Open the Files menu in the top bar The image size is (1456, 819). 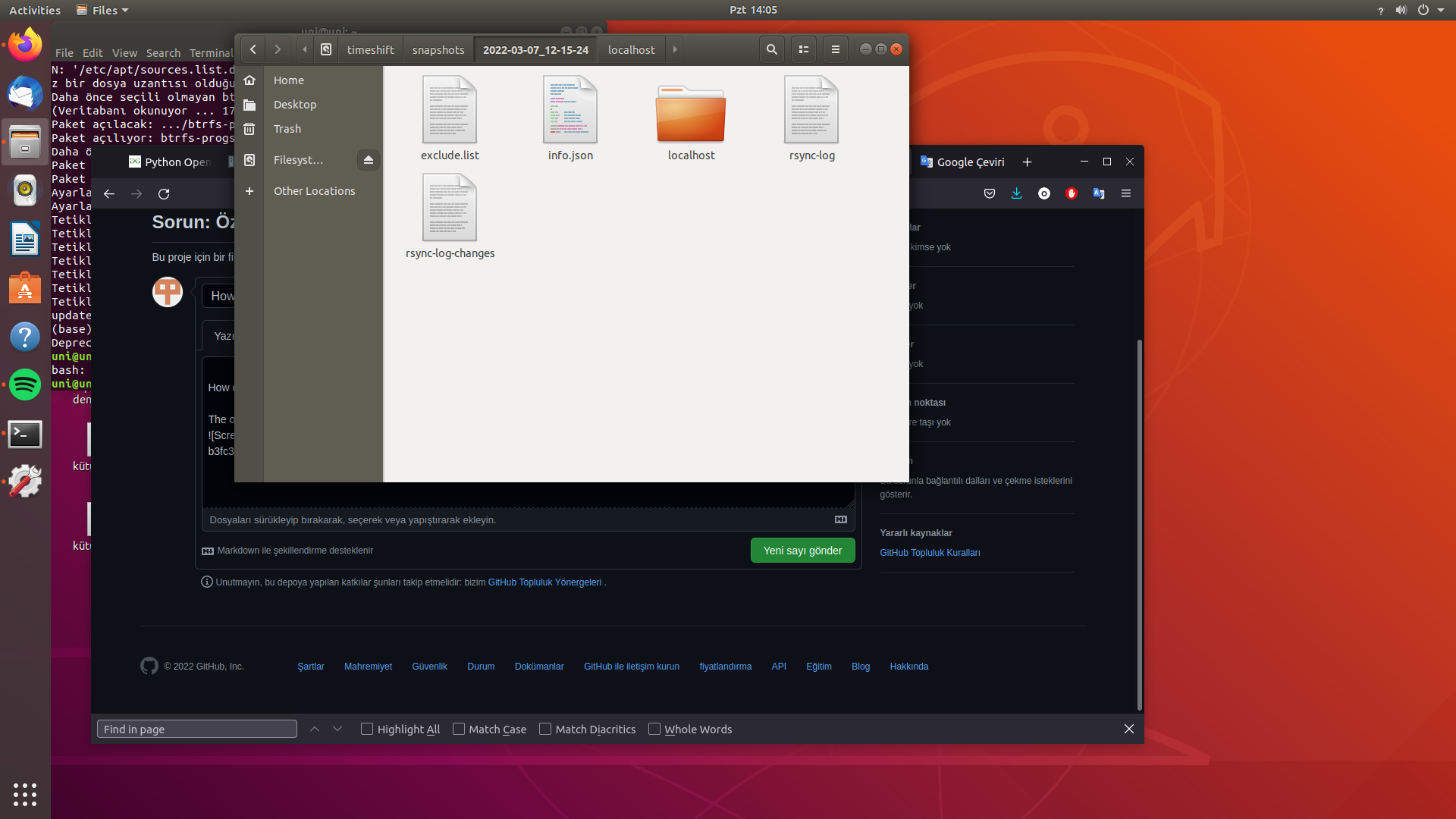click(x=102, y=10)
